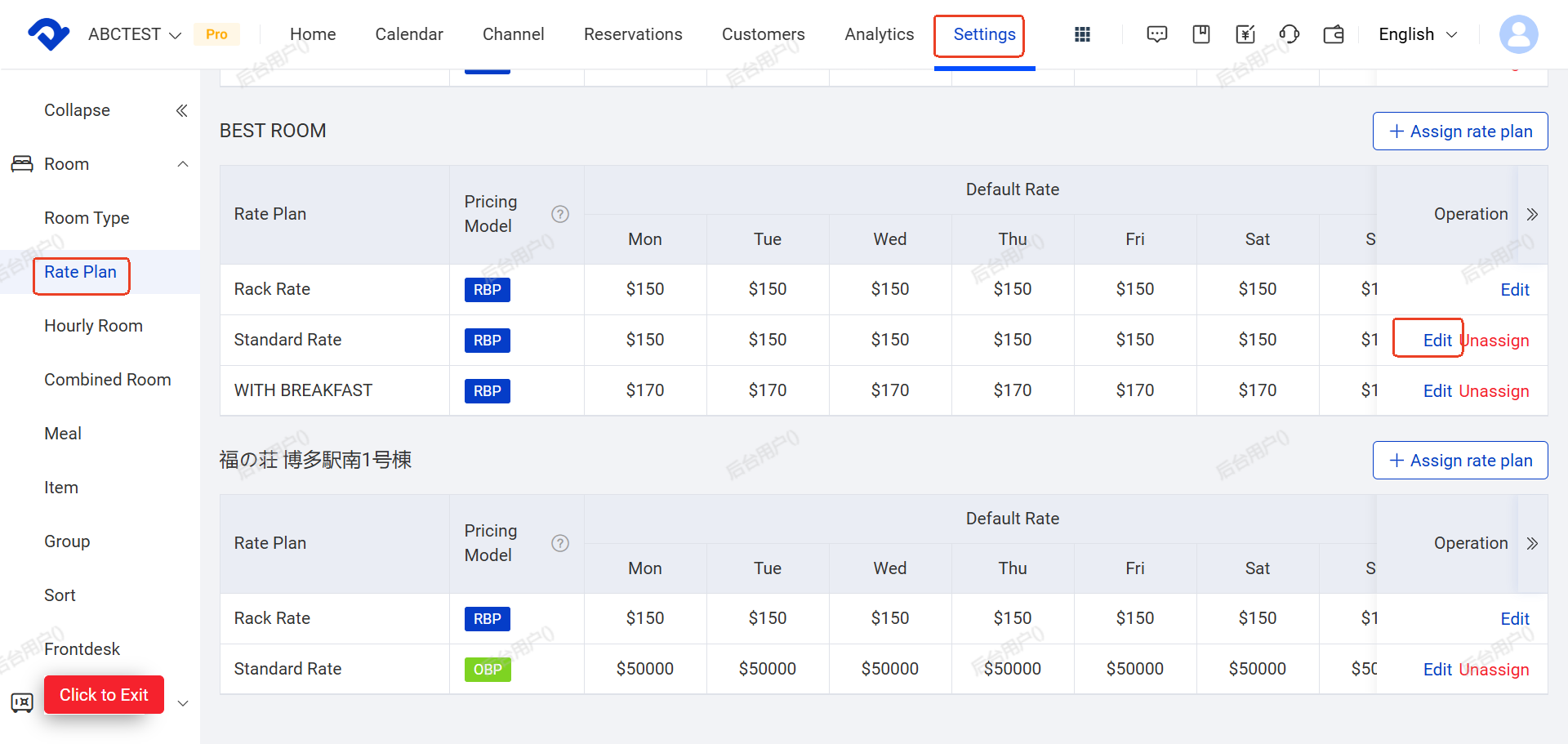Click 福の荘 Pricing Model help icon
The width and height of the screenshot is (1568, 744).
coord(560,543)
